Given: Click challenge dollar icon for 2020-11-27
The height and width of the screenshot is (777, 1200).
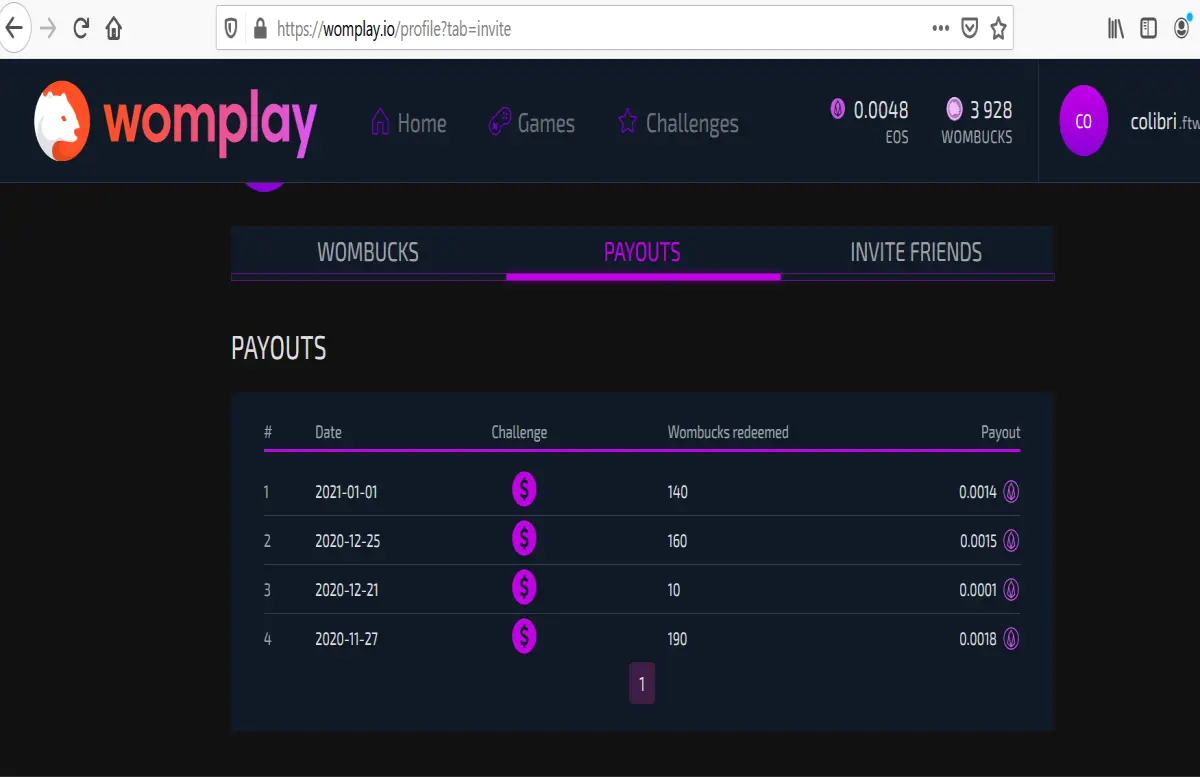Looking at the screenshot, I should 524,637.
